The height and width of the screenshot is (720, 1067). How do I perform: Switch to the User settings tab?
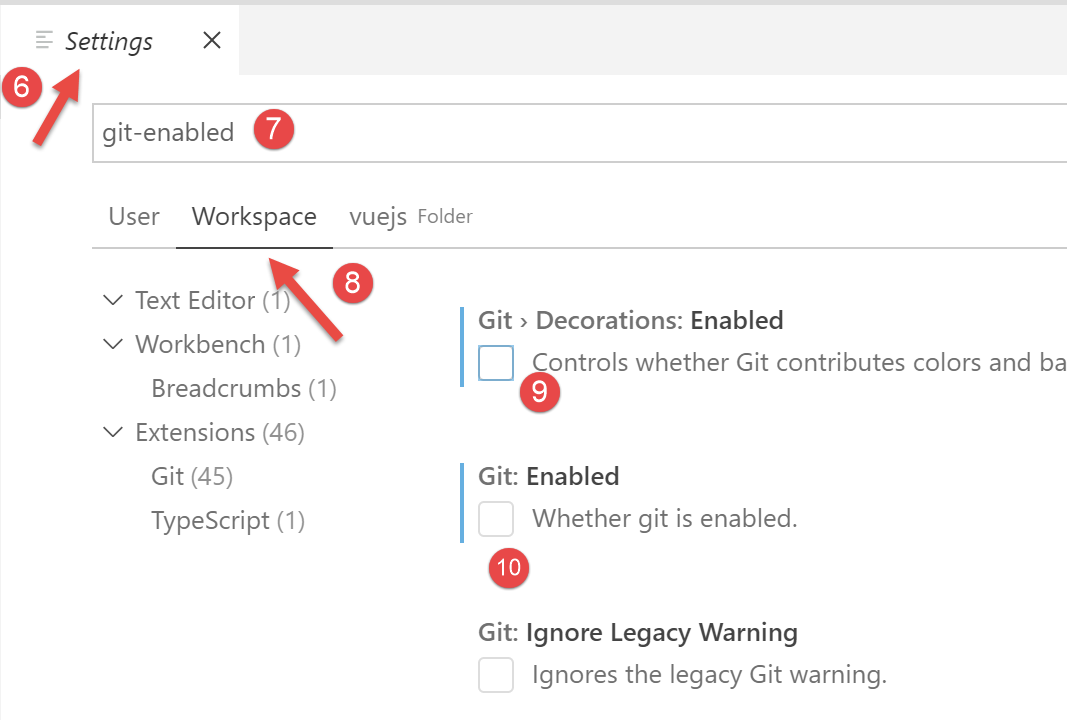point(134,216)
